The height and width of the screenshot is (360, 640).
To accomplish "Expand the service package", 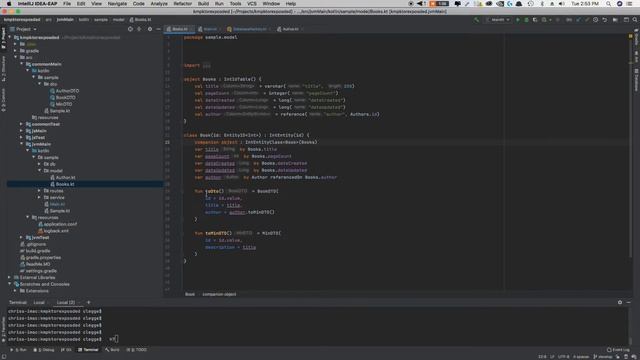I will coord(40,197).
